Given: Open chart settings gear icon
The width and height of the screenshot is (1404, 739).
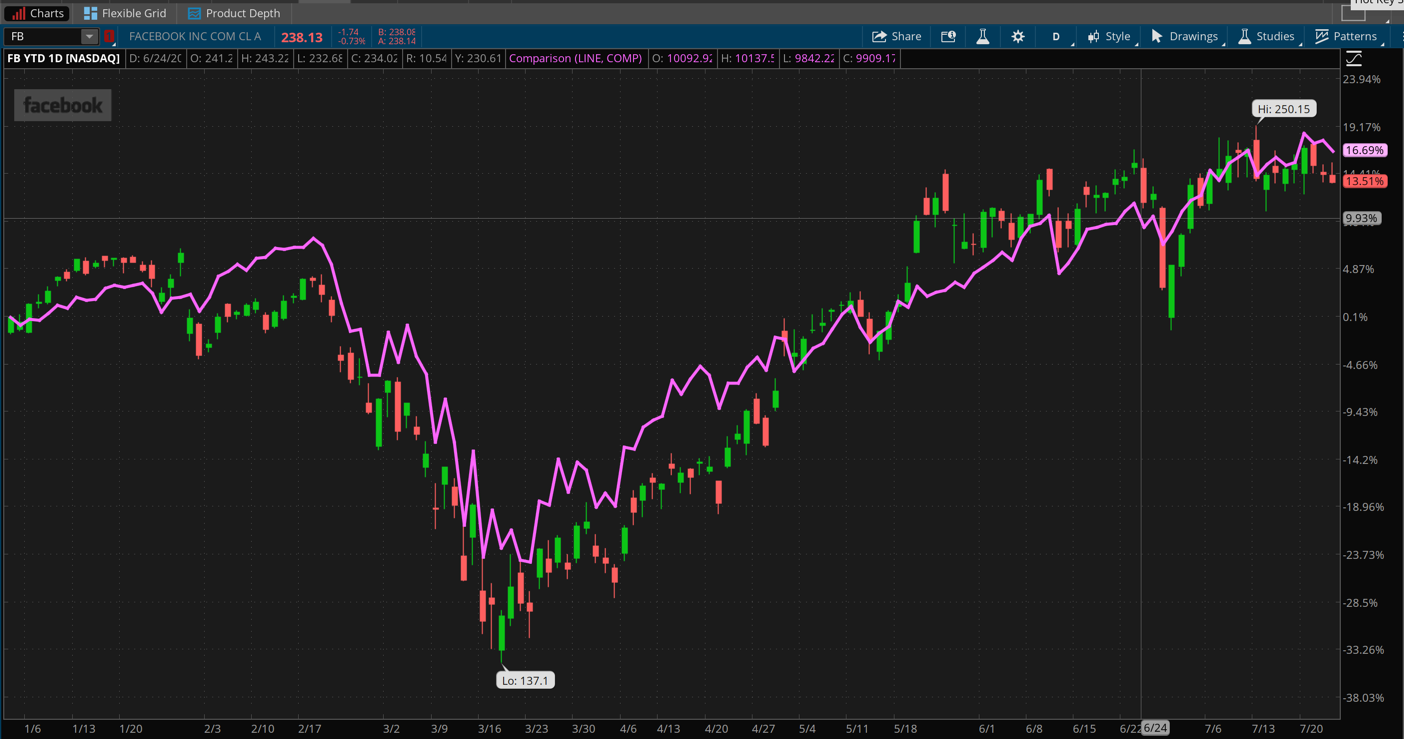Looking at the screenshot, I should coord(1017,36).
